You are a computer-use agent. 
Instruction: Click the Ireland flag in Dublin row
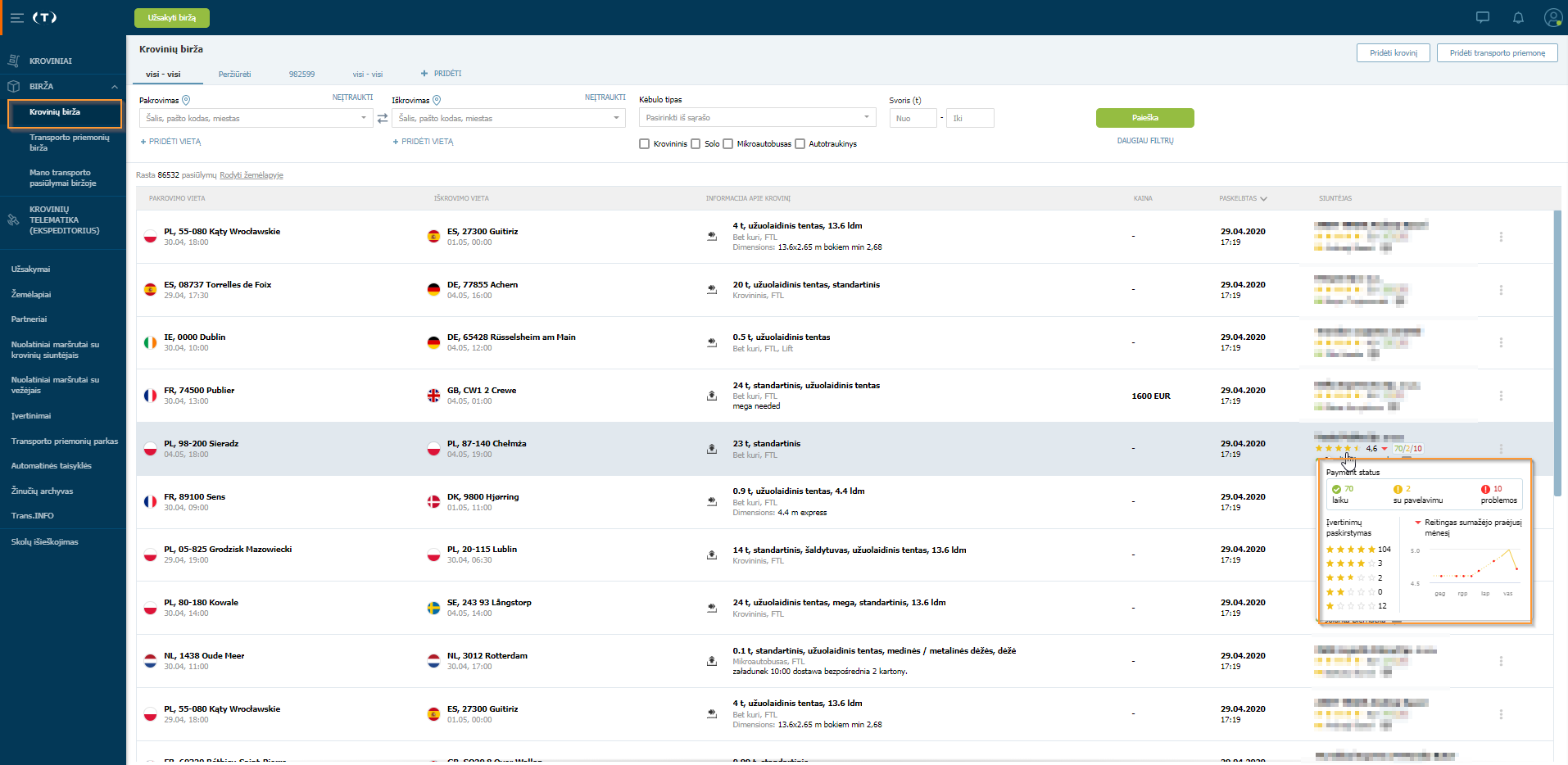click(x=150, y=342)
